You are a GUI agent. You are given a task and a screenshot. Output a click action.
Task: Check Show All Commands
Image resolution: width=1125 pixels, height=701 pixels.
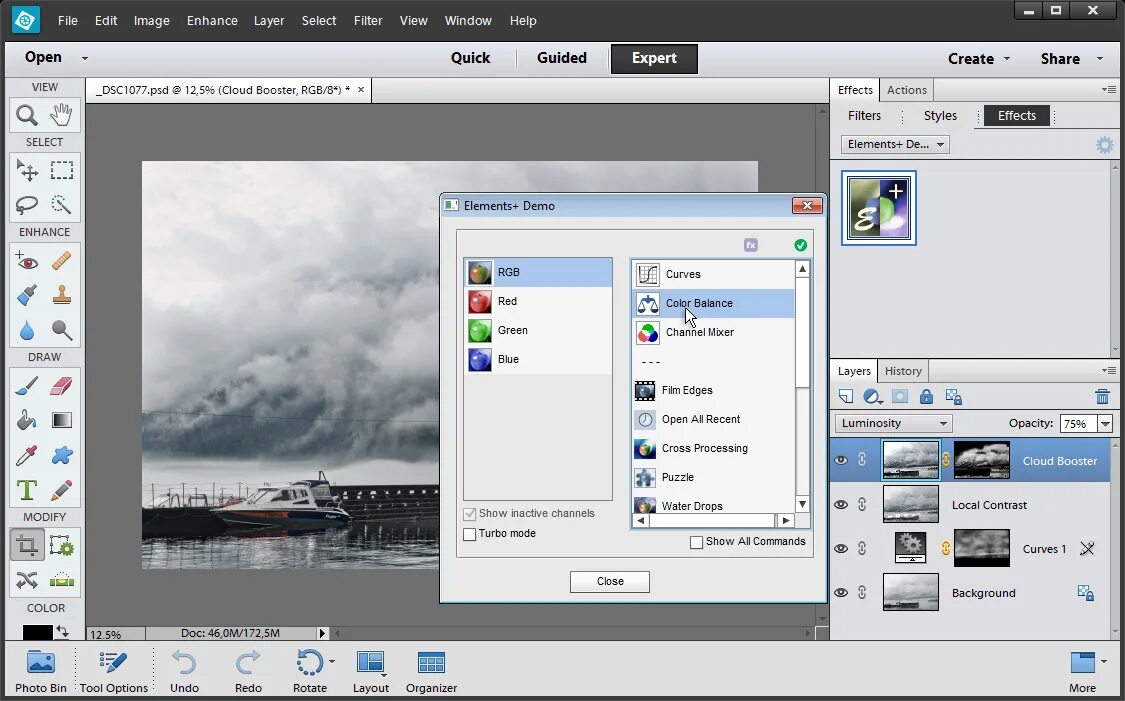696,541
